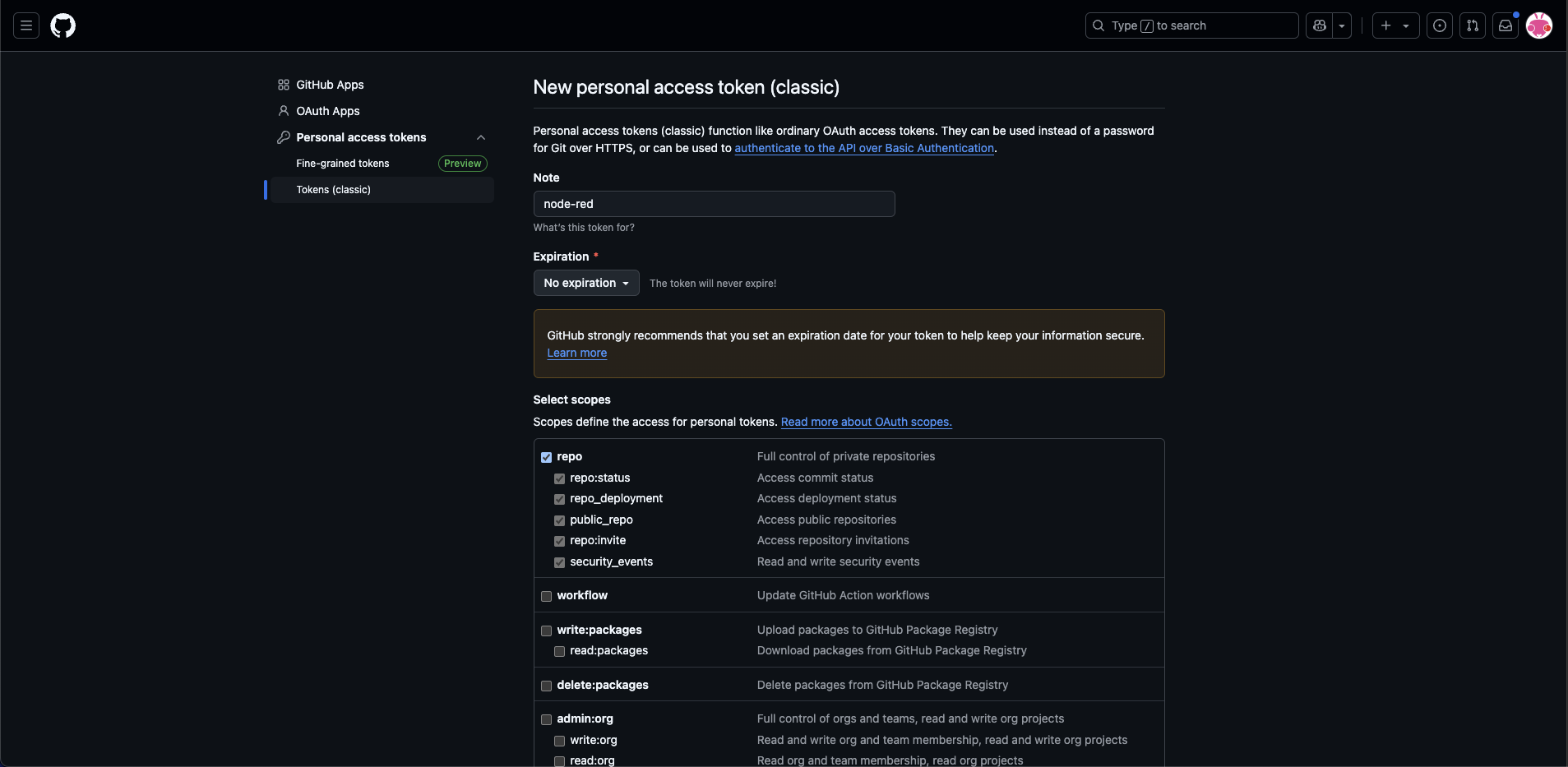Enable the admin:org checkbox
The height and width of the screenshot is (767, 1568).
(x=546, y=719)
